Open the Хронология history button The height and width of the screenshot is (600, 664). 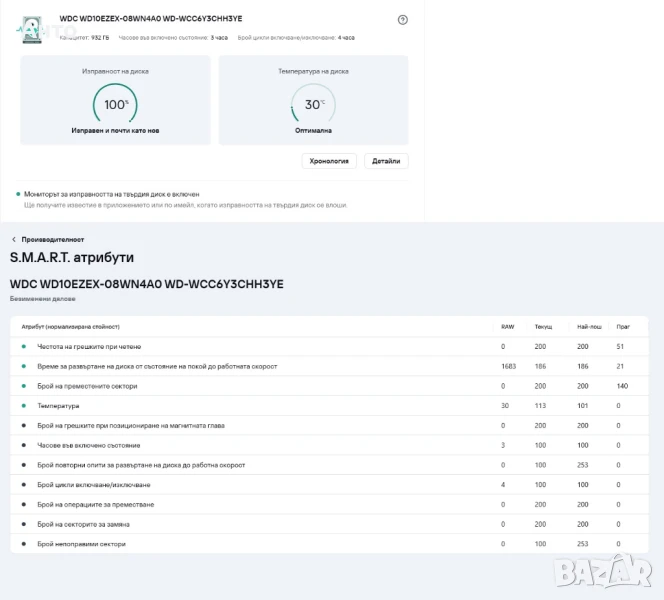pos(329,161)
